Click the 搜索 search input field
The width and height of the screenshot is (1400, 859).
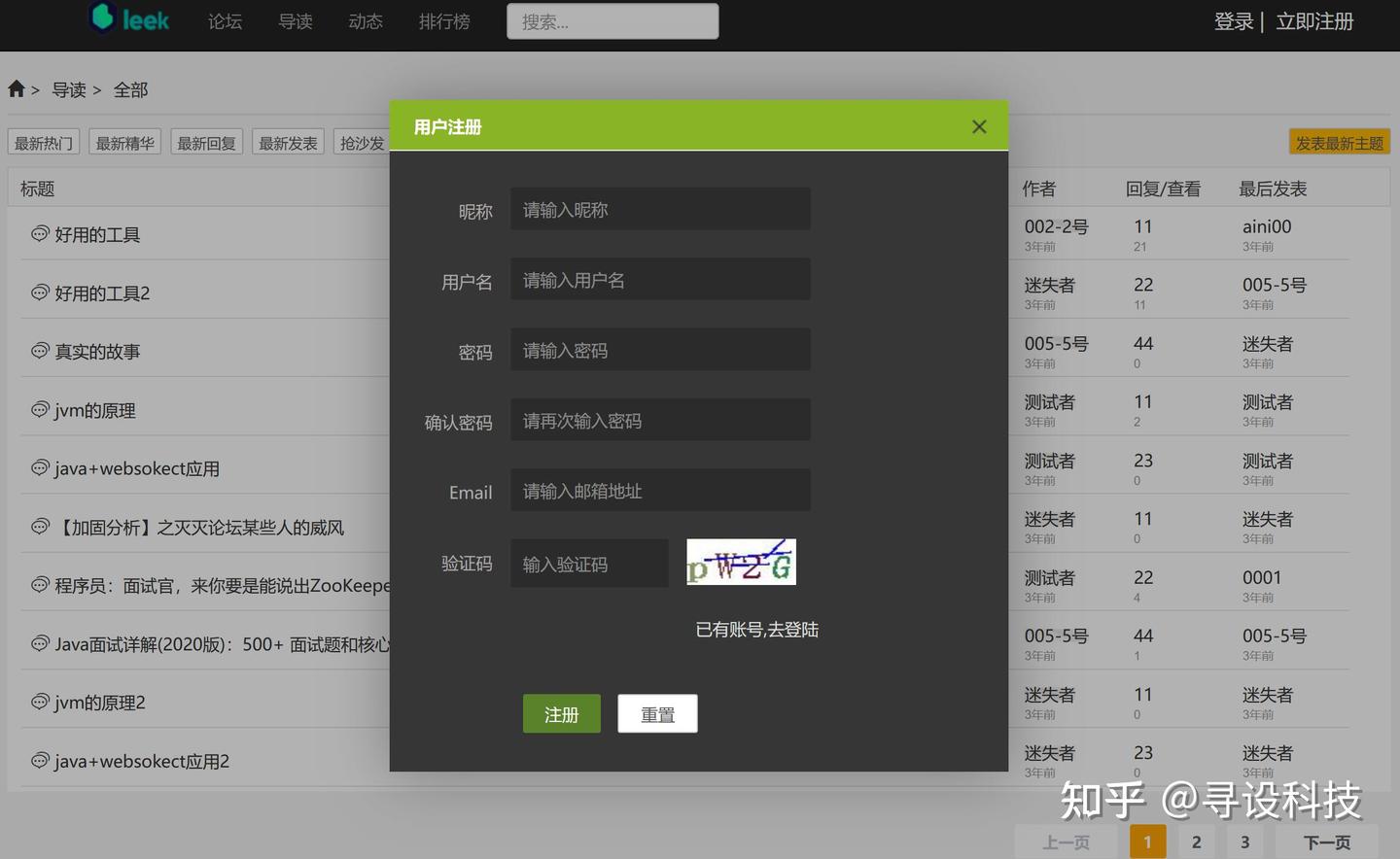[x=612, y=20]
